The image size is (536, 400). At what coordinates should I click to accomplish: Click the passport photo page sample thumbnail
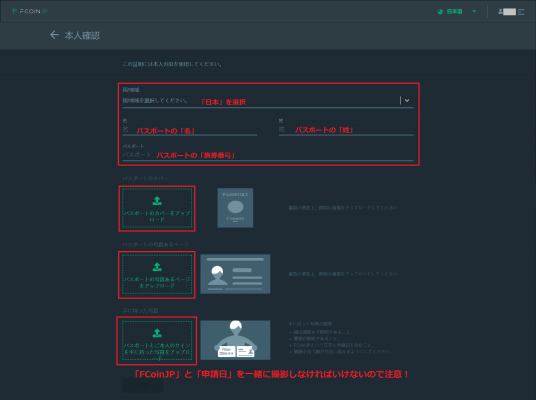[x=235, y=274]
